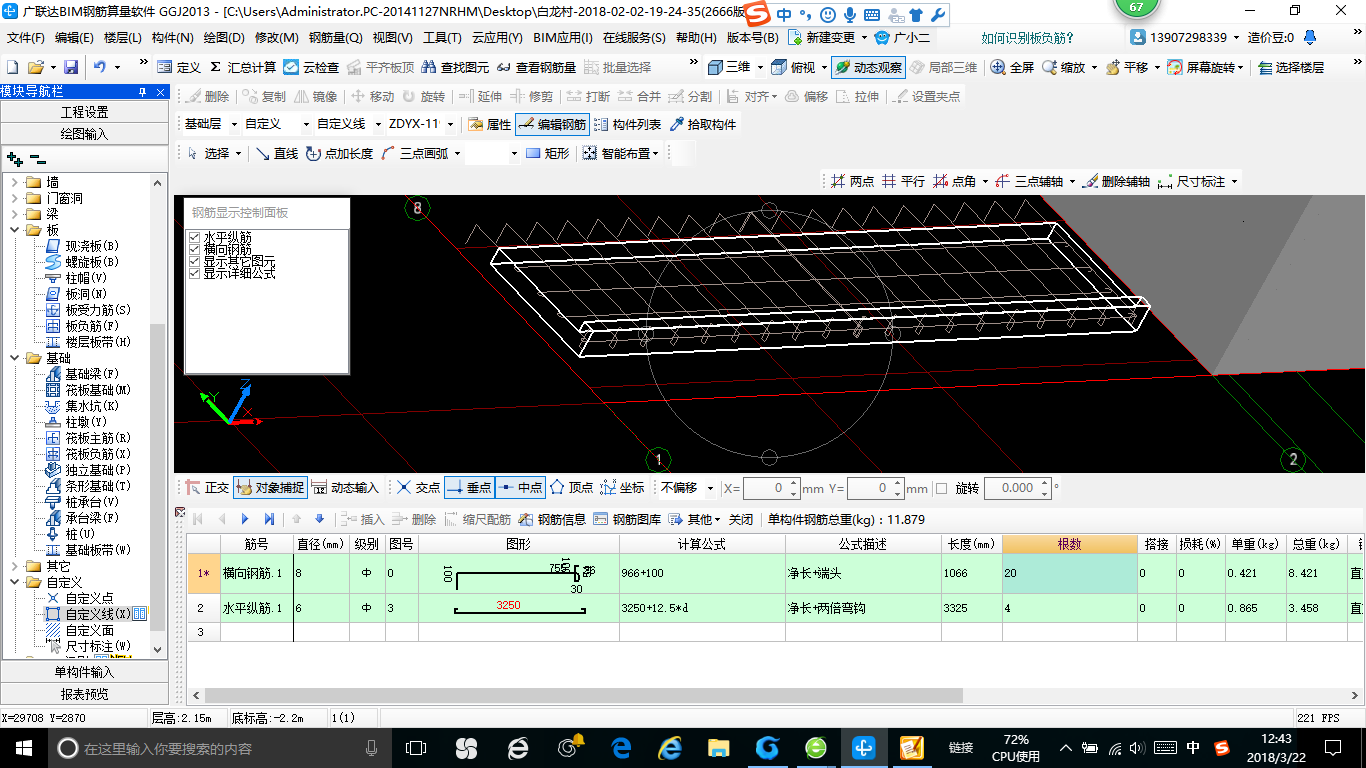This screenshot has height=768, width=1366.
Task: Open 钢筋图库 library
Action: point(627,519)
